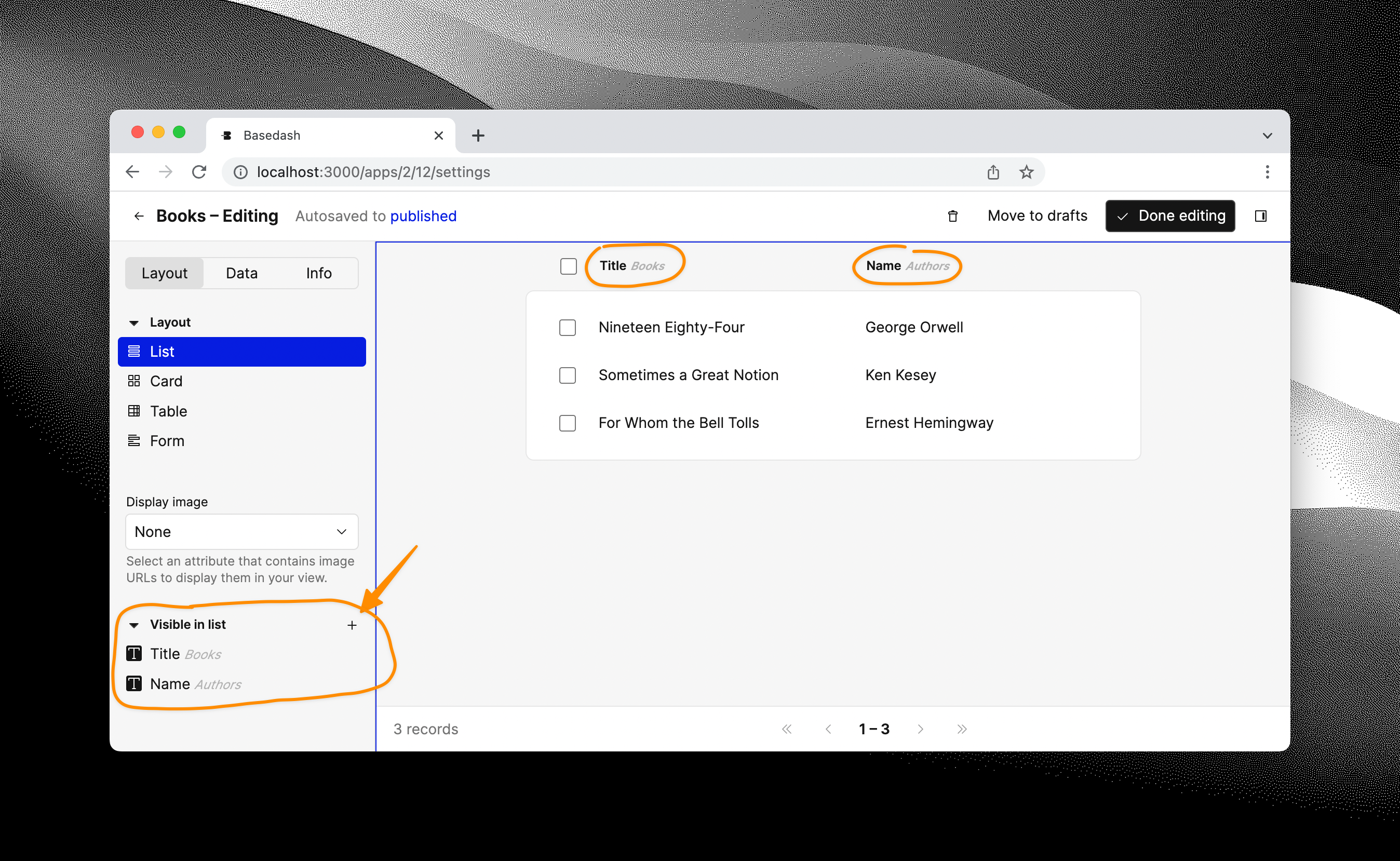The image size is (1400, 861).
Task: Check the select-all checkbox above the list
Action: pos(568,266)
